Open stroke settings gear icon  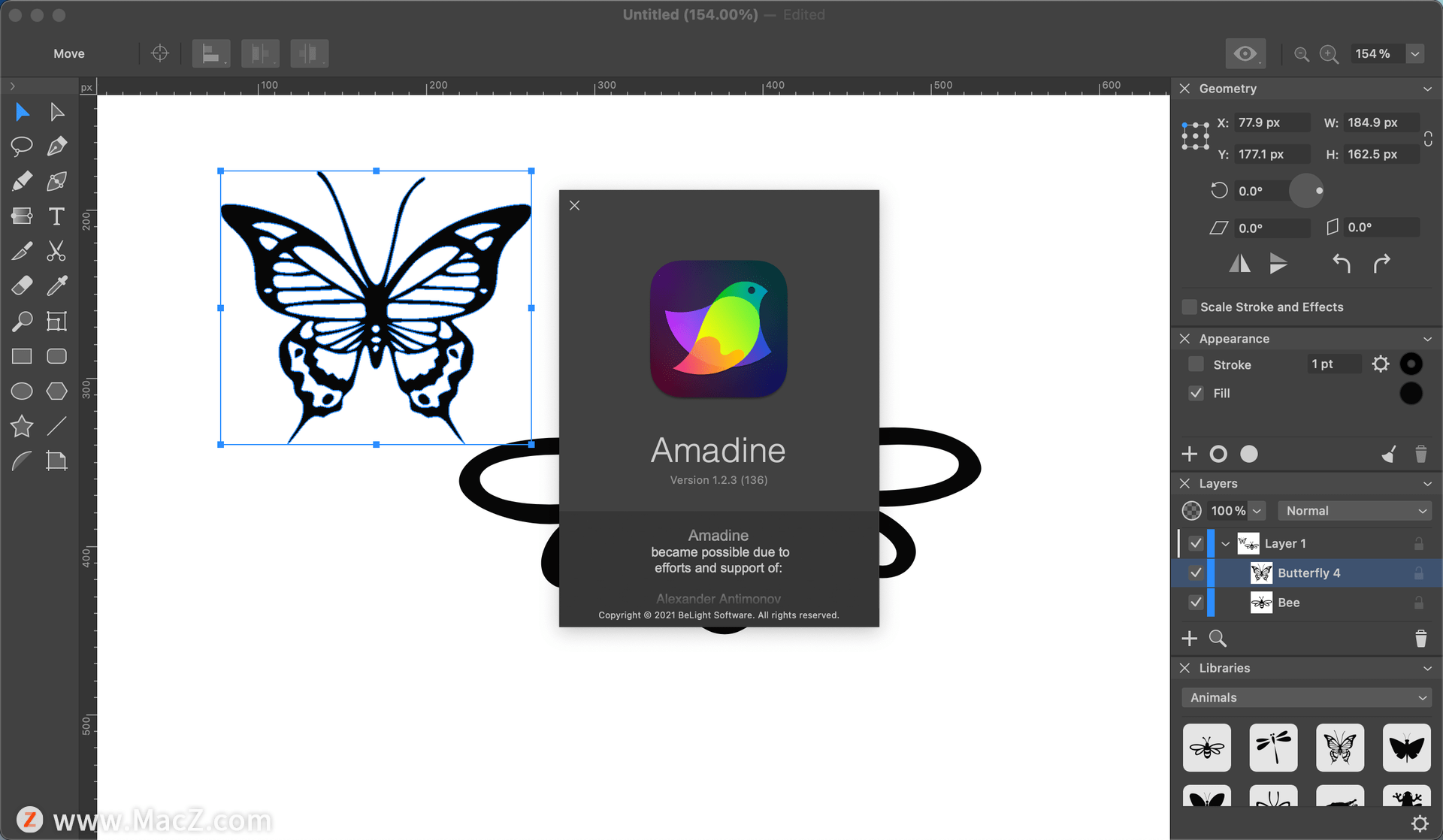click(x=1381, y=364)
